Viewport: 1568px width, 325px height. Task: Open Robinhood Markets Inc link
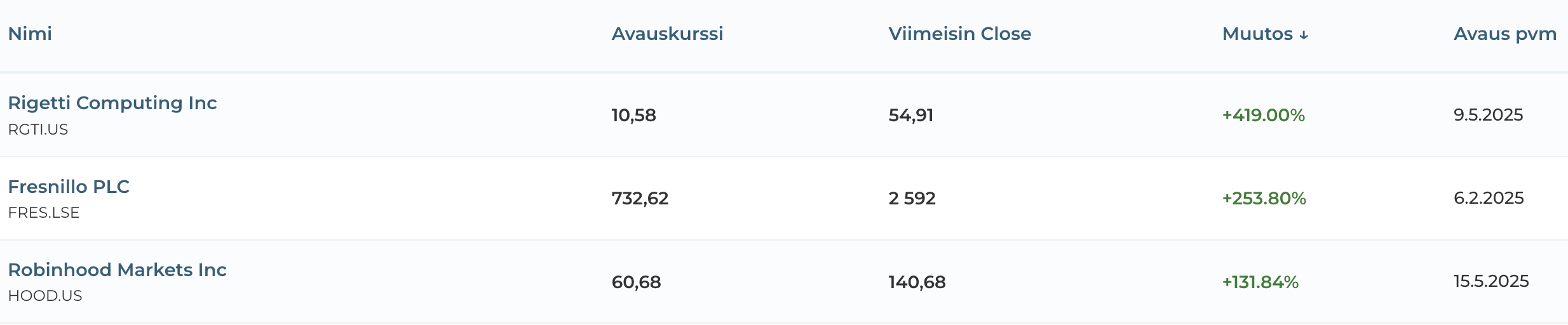coord(117,270)
